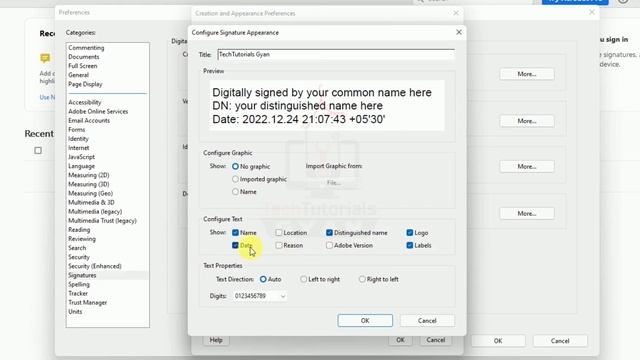Select the No graphic radio option
Screen dimensions: 640x360
236,167
